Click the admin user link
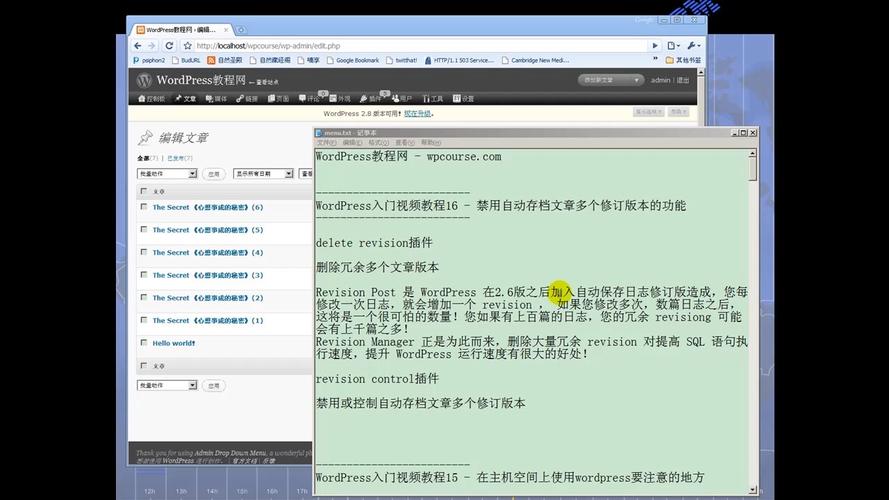The image size is (889, 500). [660, 80]
